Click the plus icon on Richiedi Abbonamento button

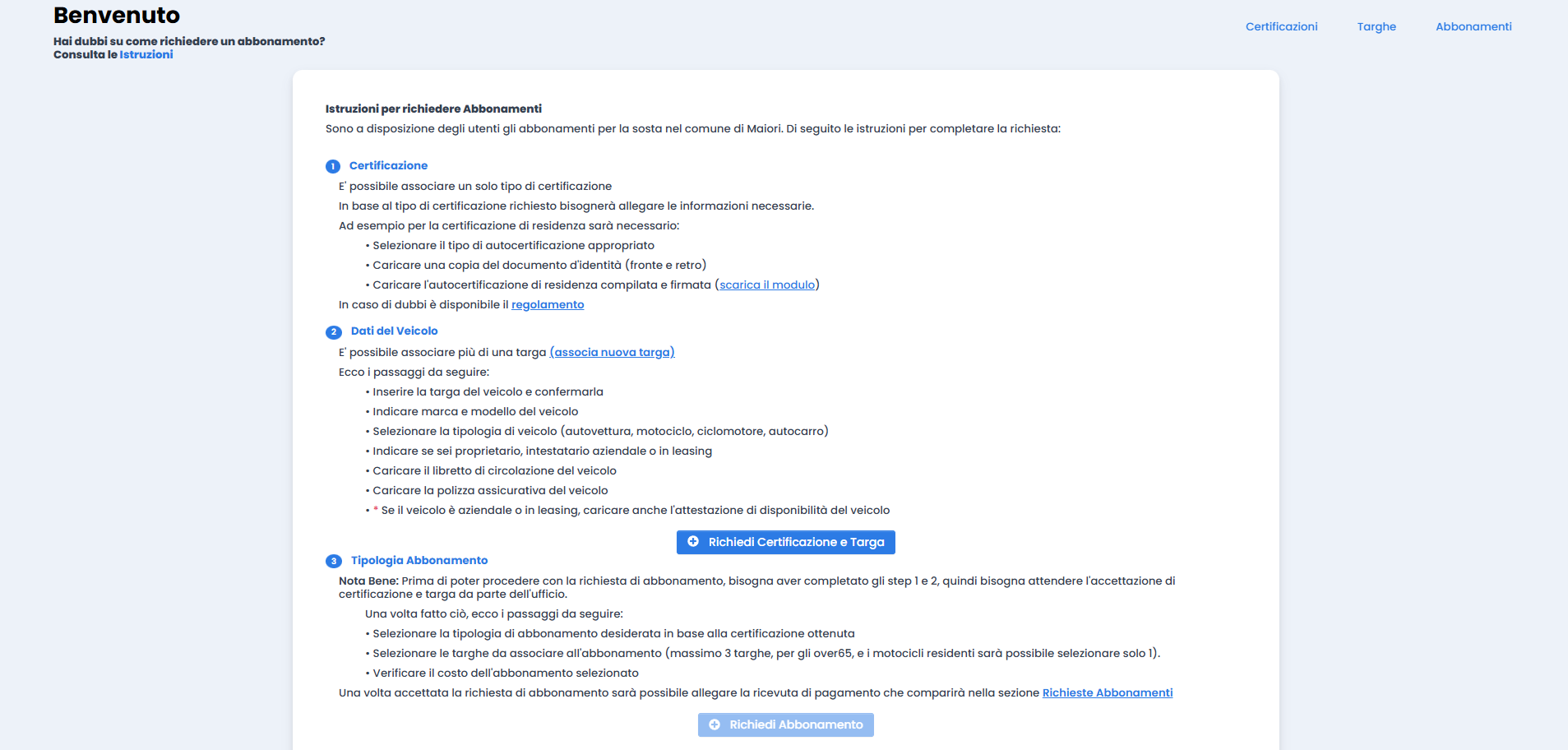tap(715, 725)
